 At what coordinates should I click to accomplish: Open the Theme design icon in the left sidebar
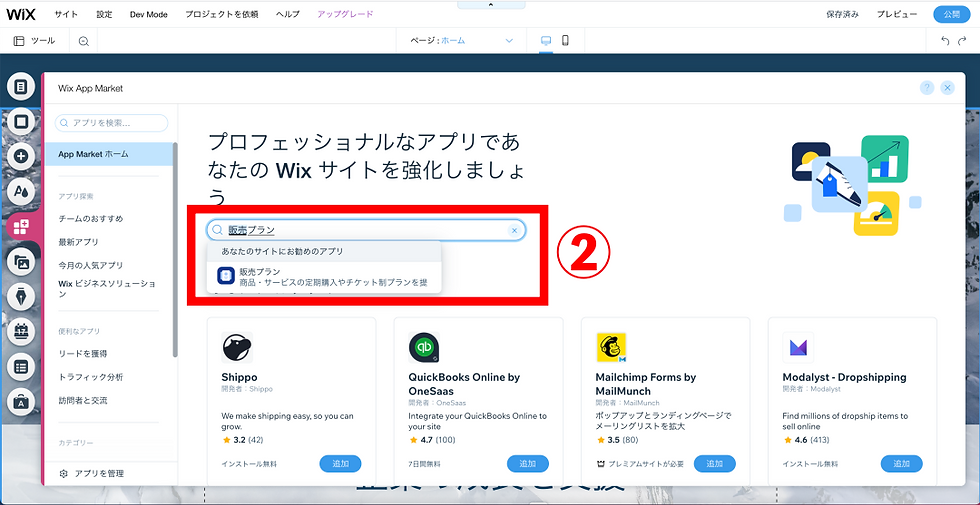click(x=21, y=191)
